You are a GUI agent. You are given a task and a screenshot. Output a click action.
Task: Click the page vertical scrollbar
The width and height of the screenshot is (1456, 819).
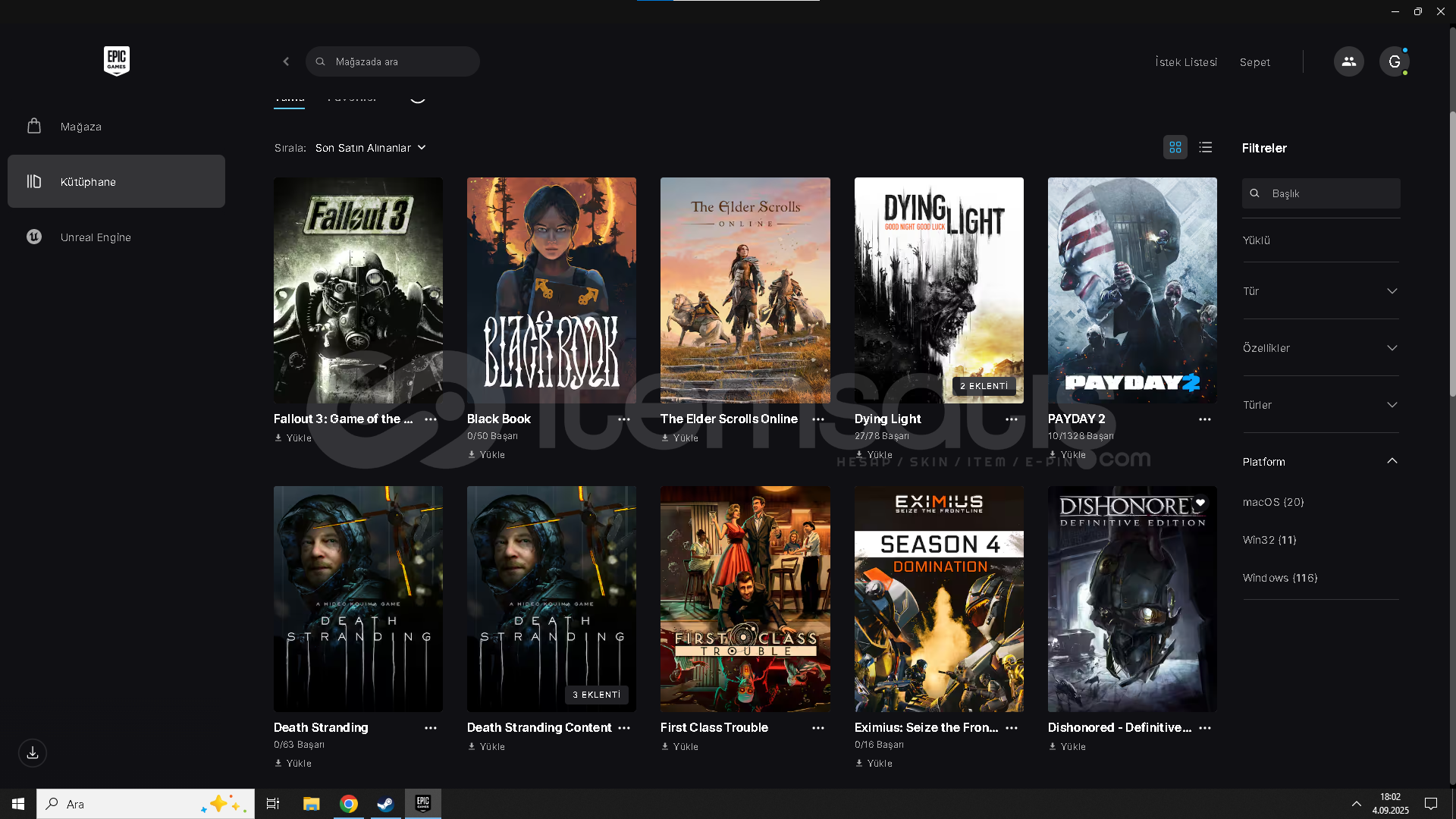coord(1452,254)
